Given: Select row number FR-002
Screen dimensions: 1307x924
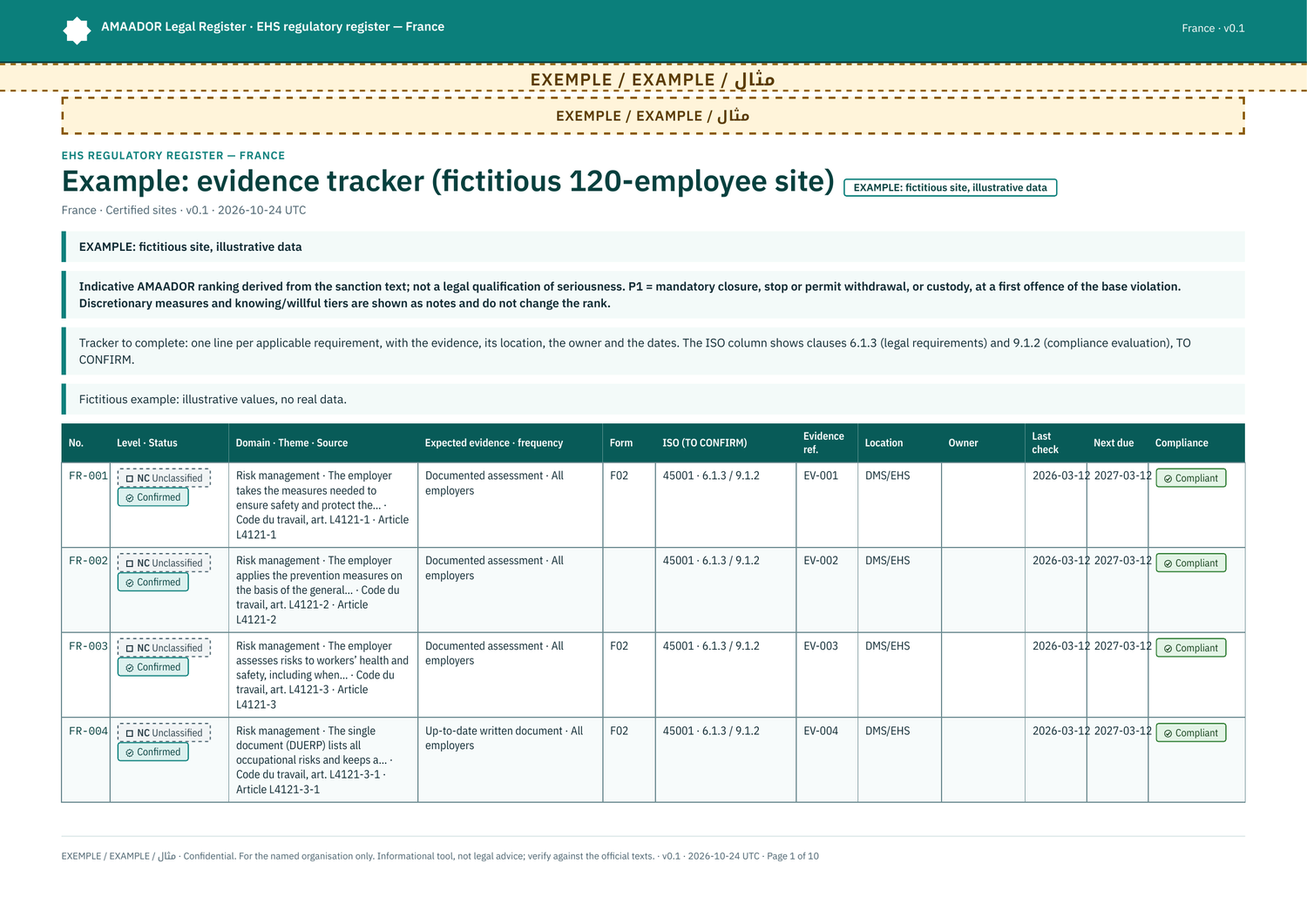Looking at the screenshot, I should coord(89,561).
